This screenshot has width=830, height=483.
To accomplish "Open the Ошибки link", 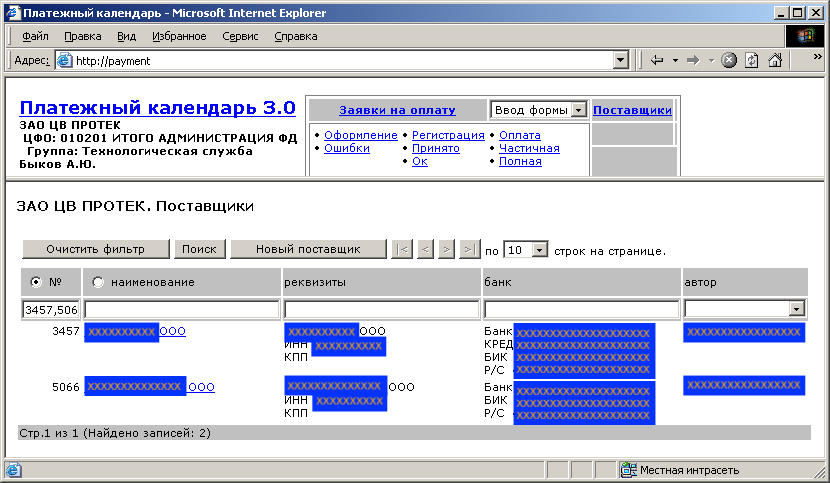I will pyautogui.click(x=347, y=148).
